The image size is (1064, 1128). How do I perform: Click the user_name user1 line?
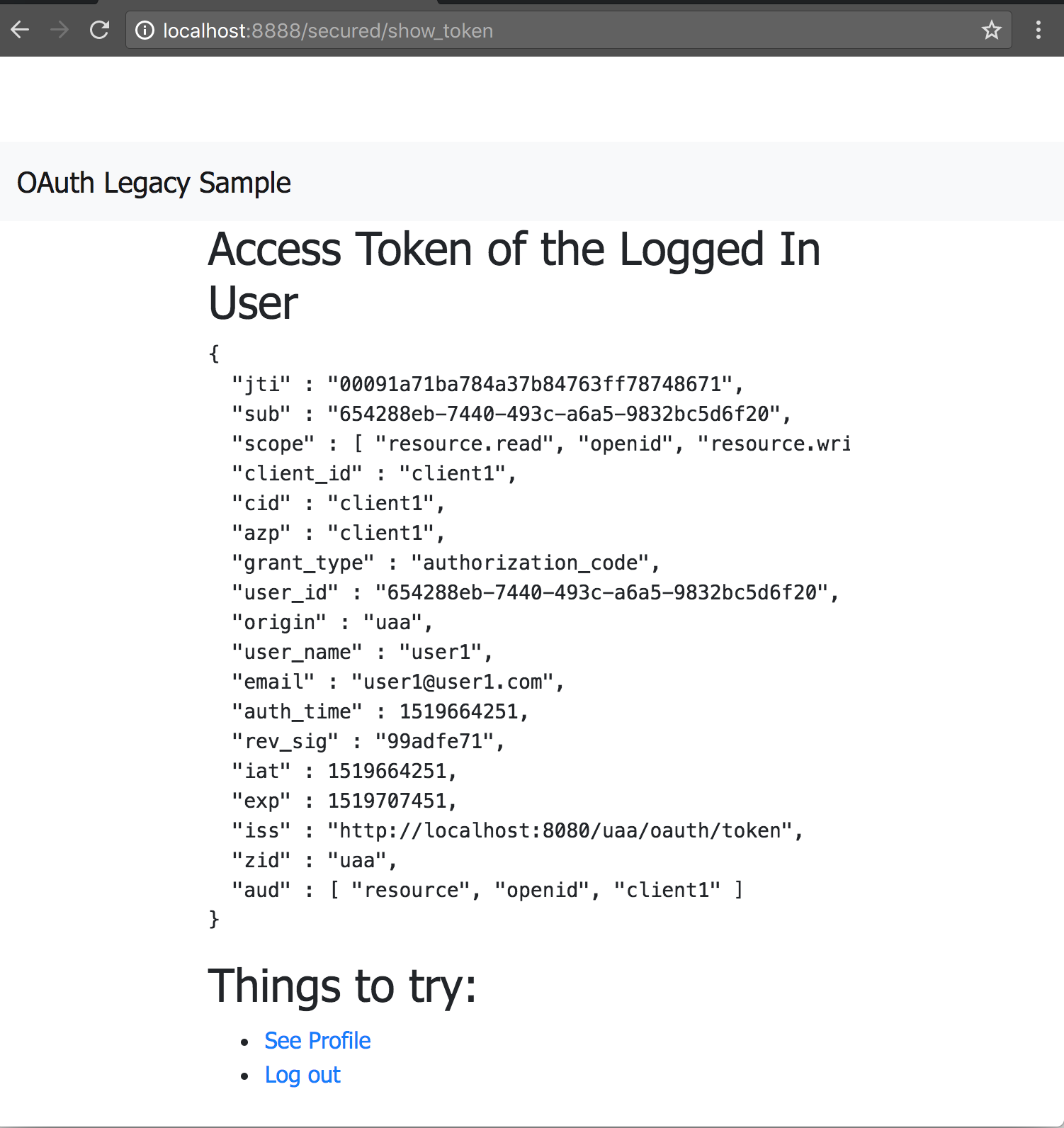363,652
